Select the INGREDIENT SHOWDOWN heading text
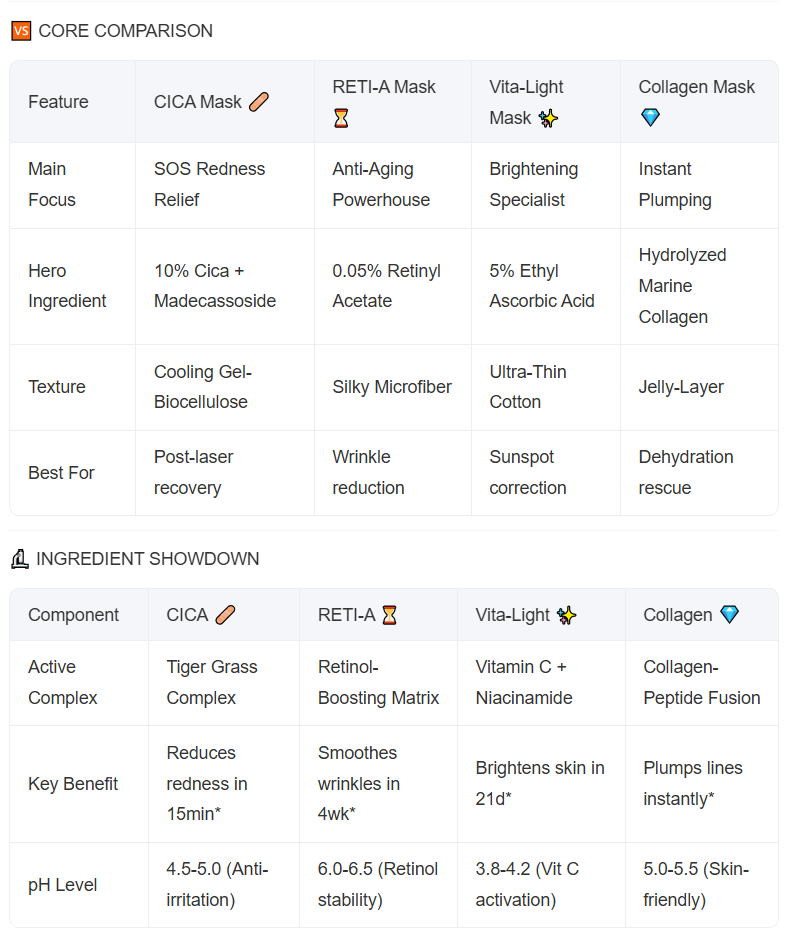The width and height of the screenshot is (790, 933). coord(147,559)
